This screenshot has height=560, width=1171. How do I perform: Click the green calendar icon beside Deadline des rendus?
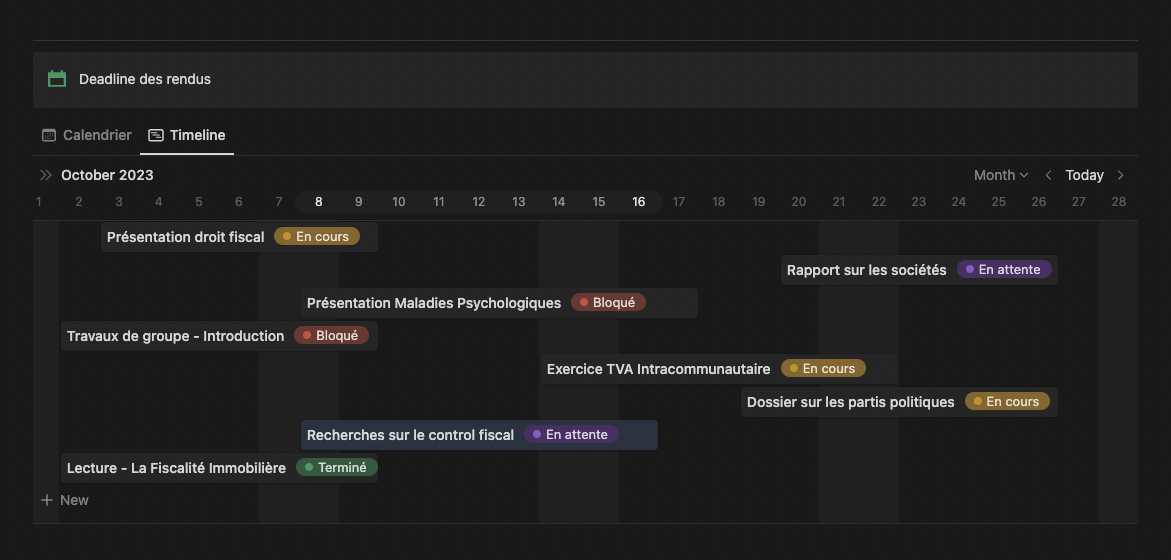pos(57,79)
